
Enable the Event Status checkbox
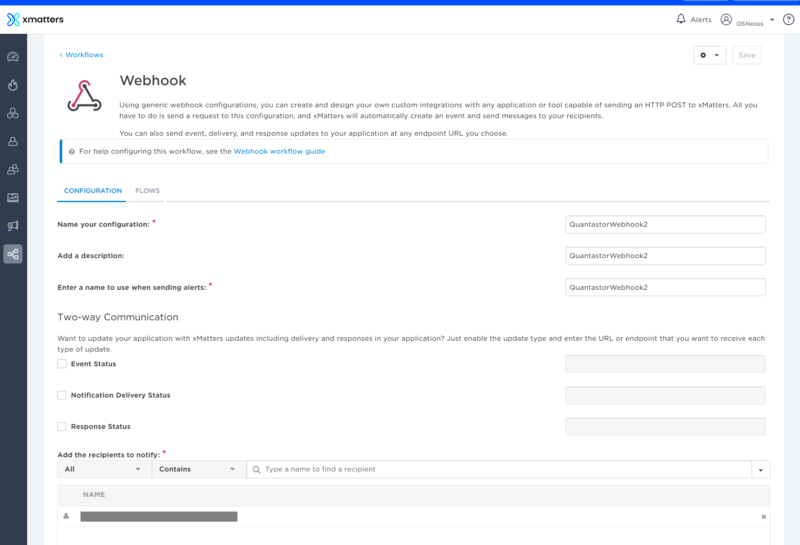(x=62, y=364)
